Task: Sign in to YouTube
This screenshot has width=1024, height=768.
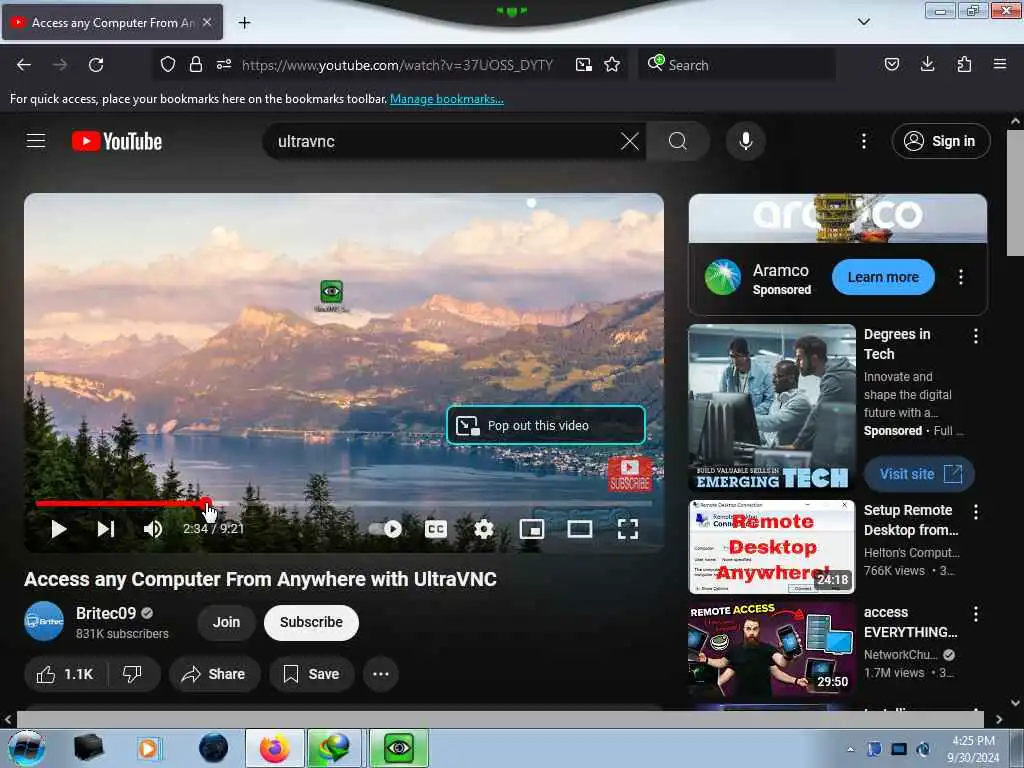Action: point(941,141)
